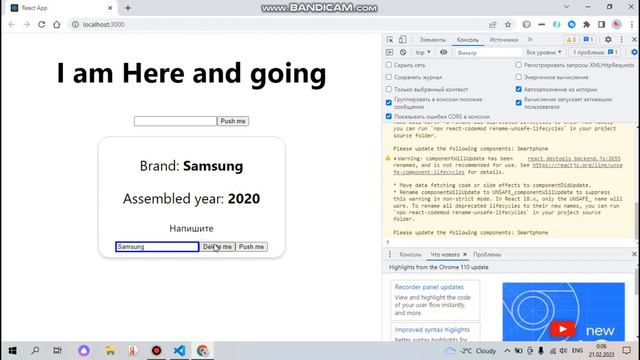This screenshot has height=360, width=640.
Task: Activate DevTools inspect element picker
Action: 390,40
